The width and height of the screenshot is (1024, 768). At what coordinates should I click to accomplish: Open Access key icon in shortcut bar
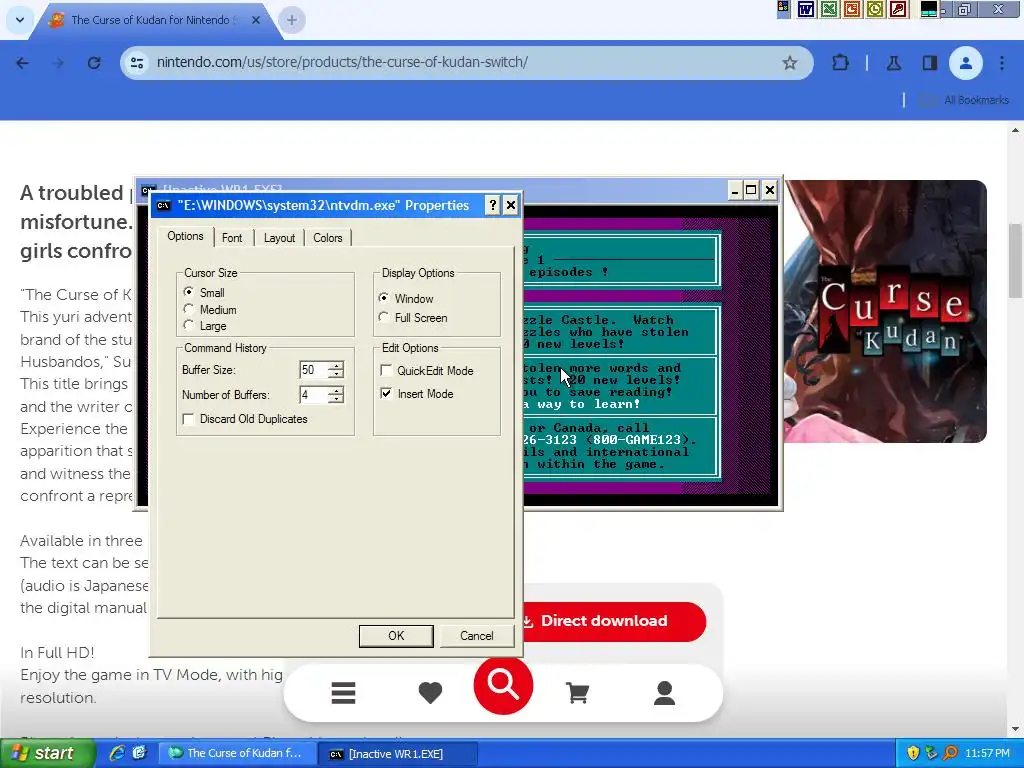tap(899, 9)
